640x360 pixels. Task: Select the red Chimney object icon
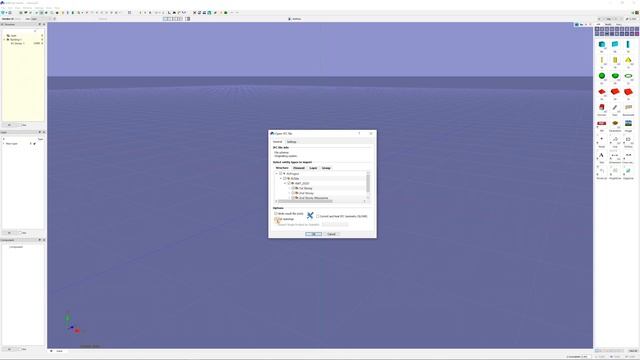click(602, 107)
